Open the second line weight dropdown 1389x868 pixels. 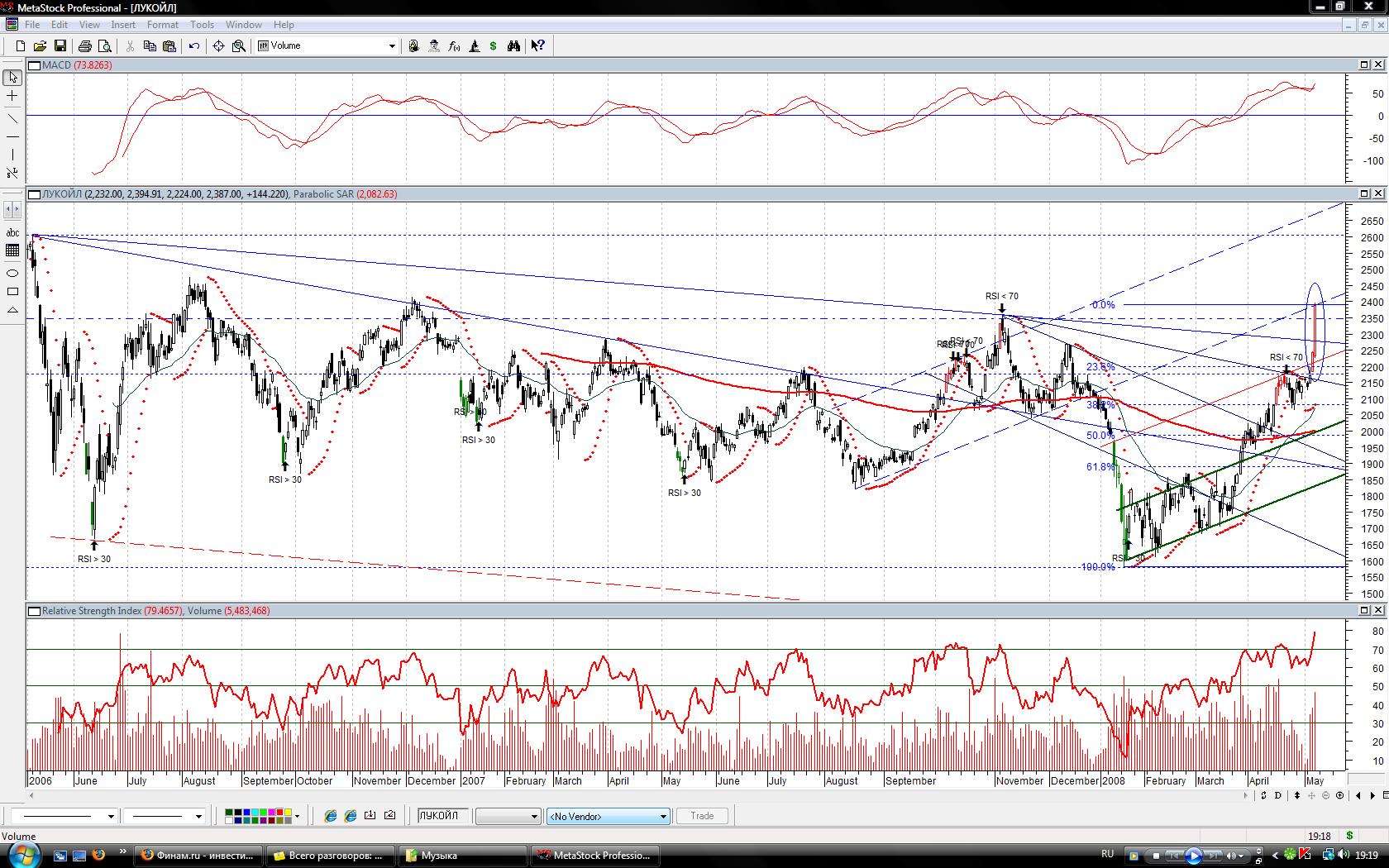198,817
